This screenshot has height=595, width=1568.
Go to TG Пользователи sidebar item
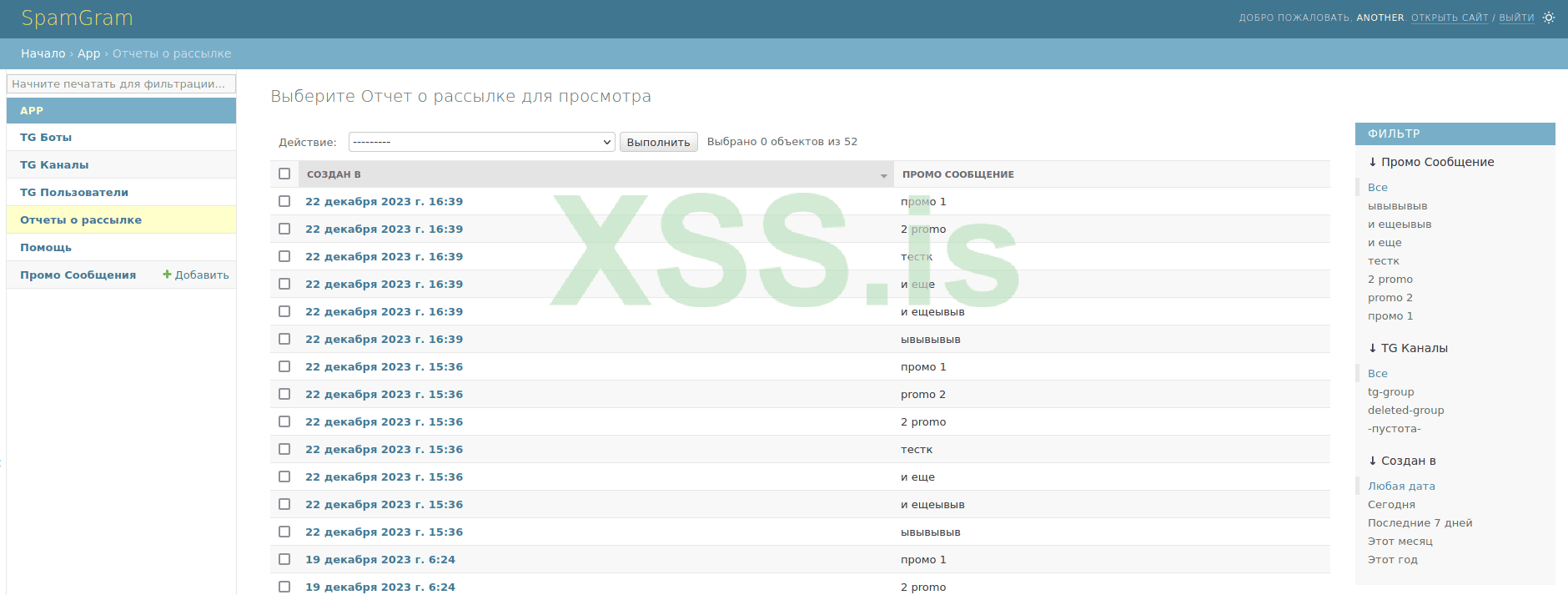(x=74, y=192)
